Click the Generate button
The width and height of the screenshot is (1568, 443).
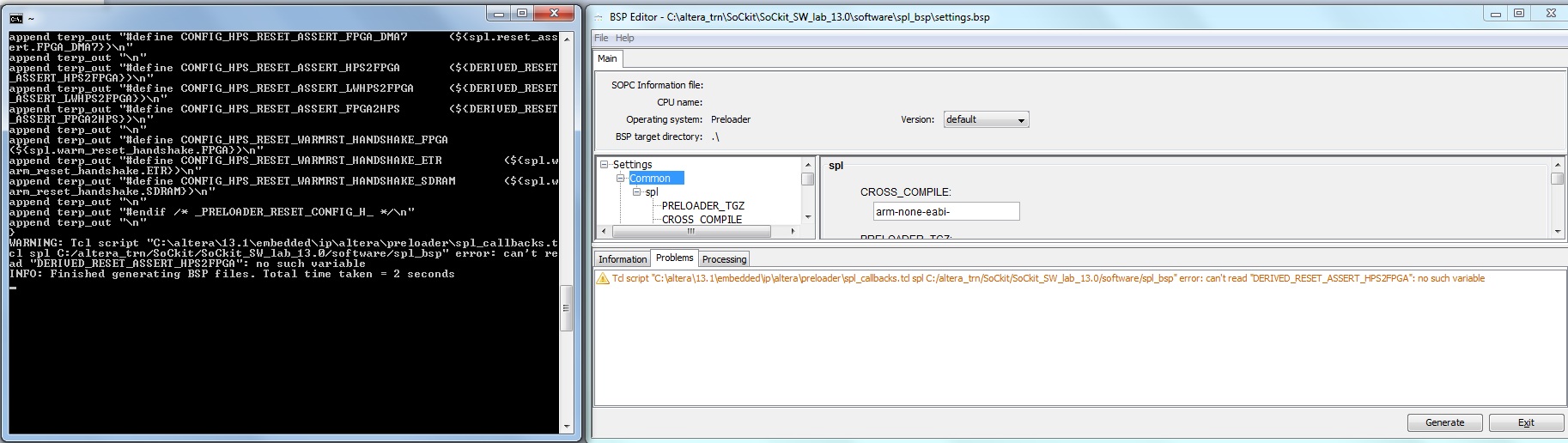(x=1445, y=422)
